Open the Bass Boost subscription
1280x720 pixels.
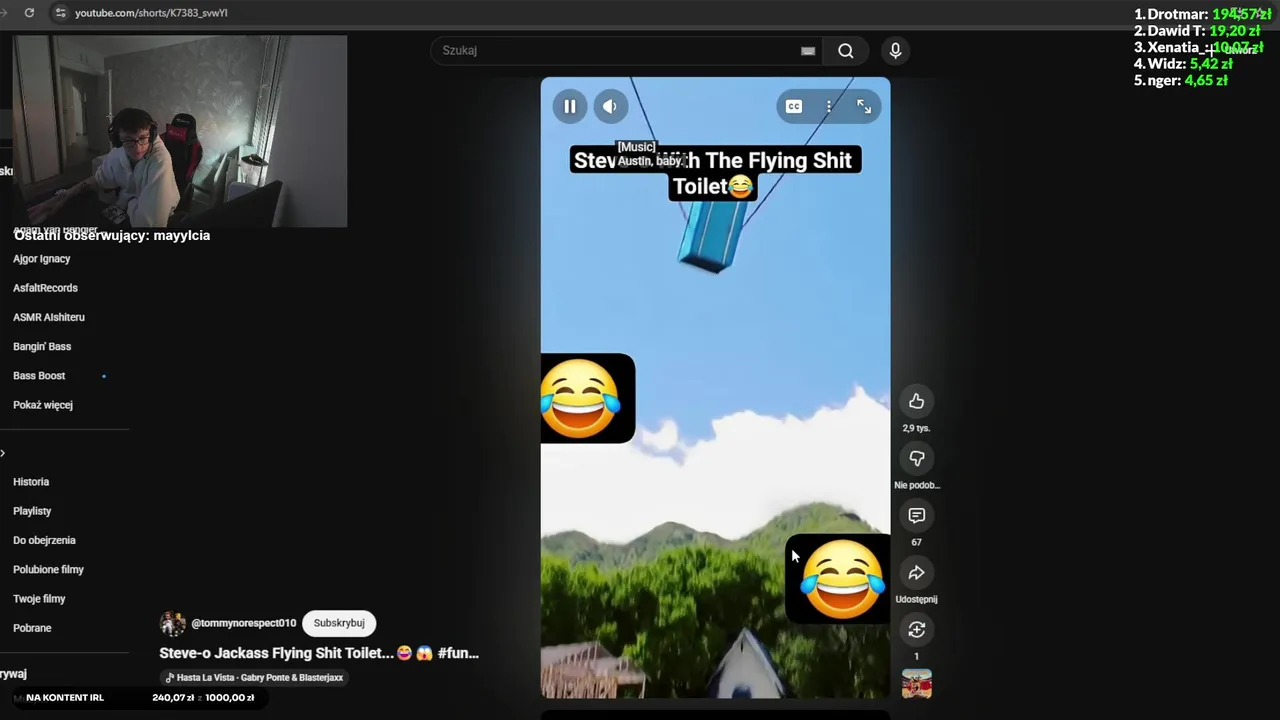[39, 376]
